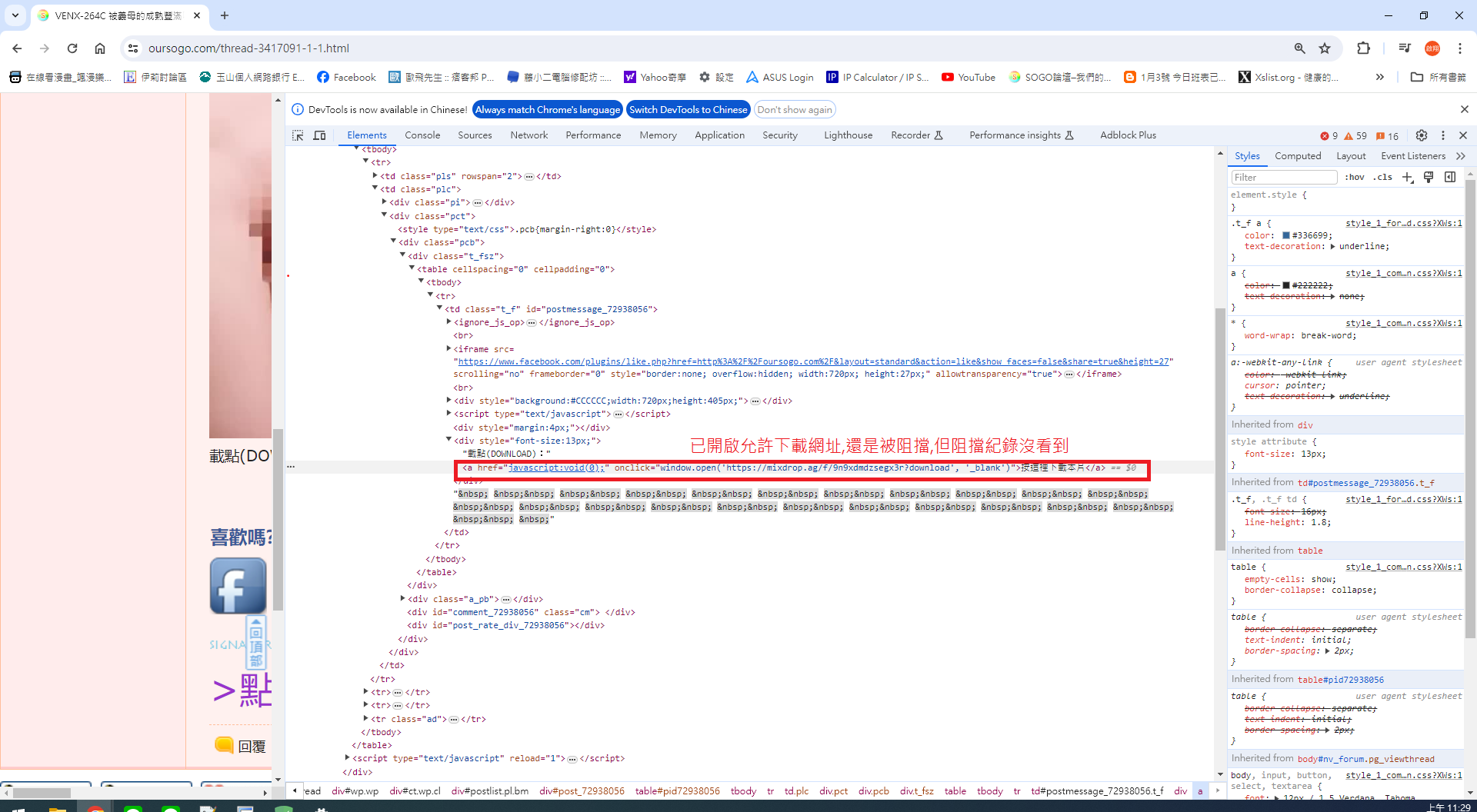
Task: Open the browser extensions puzzle icon
Action: click(x=1363, y=48)
